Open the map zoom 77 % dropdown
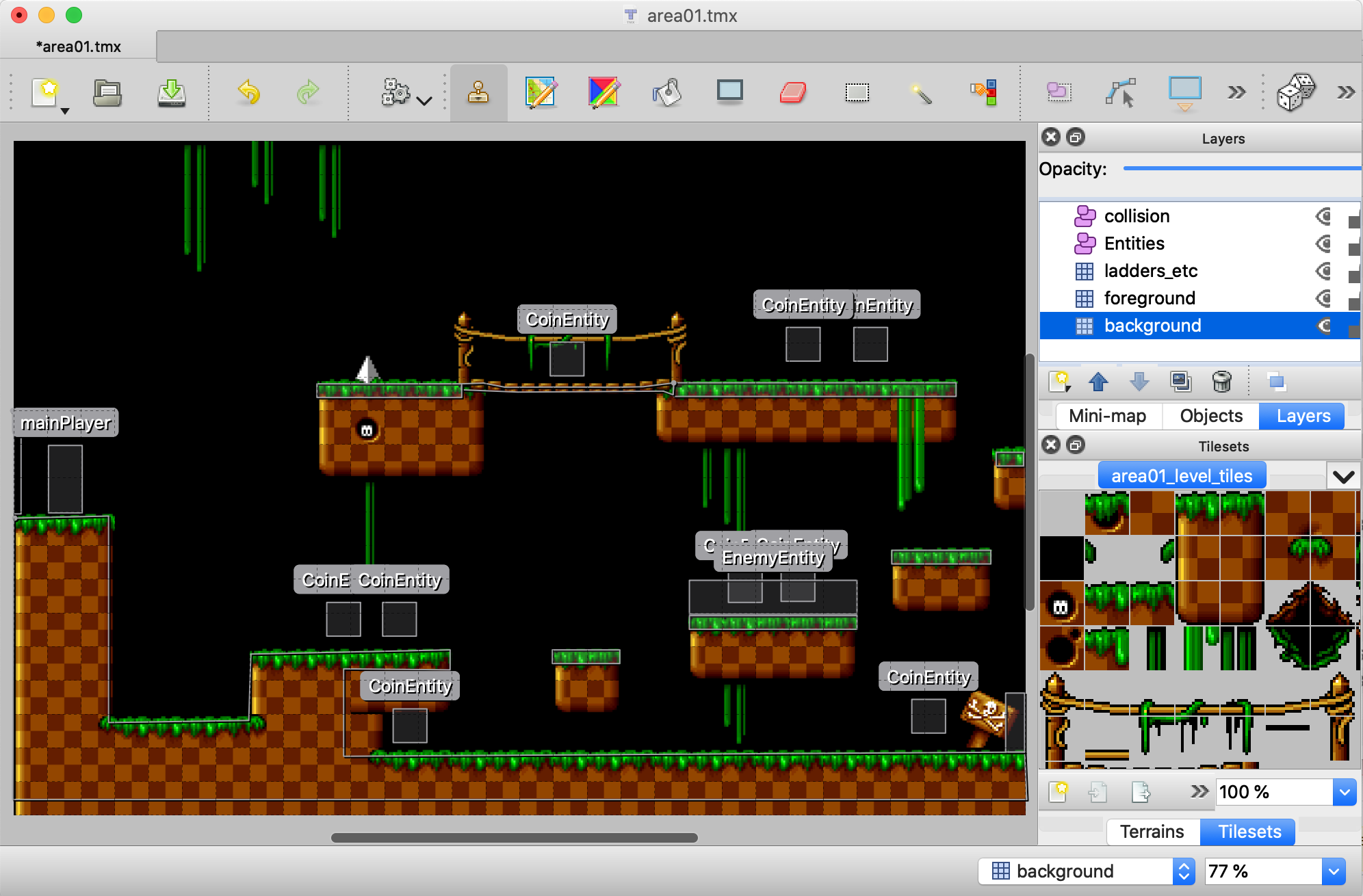This screenshot has width=1363, height=896. [x=1333, y=871]
